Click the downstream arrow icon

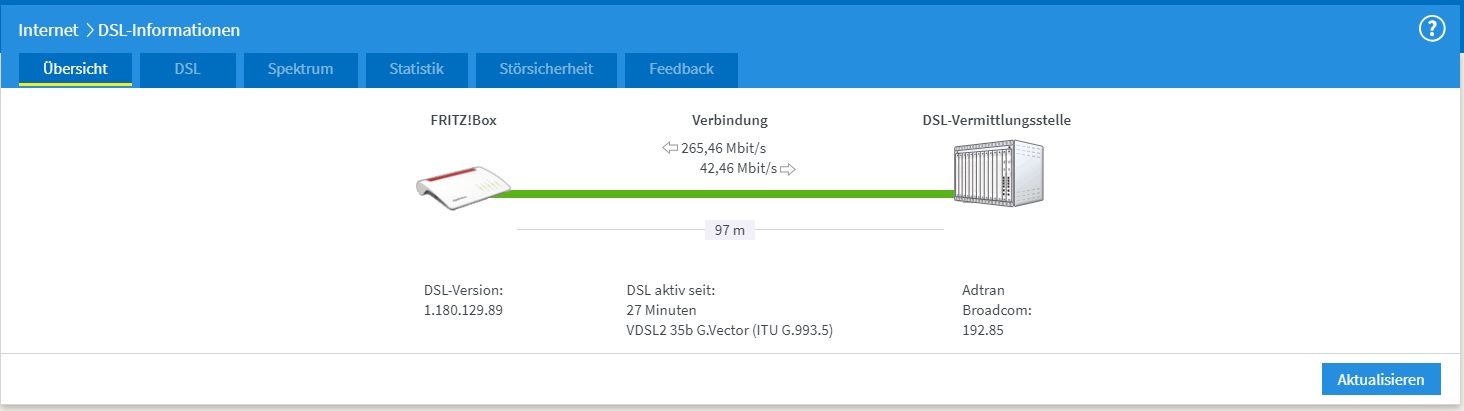[670, 148]
